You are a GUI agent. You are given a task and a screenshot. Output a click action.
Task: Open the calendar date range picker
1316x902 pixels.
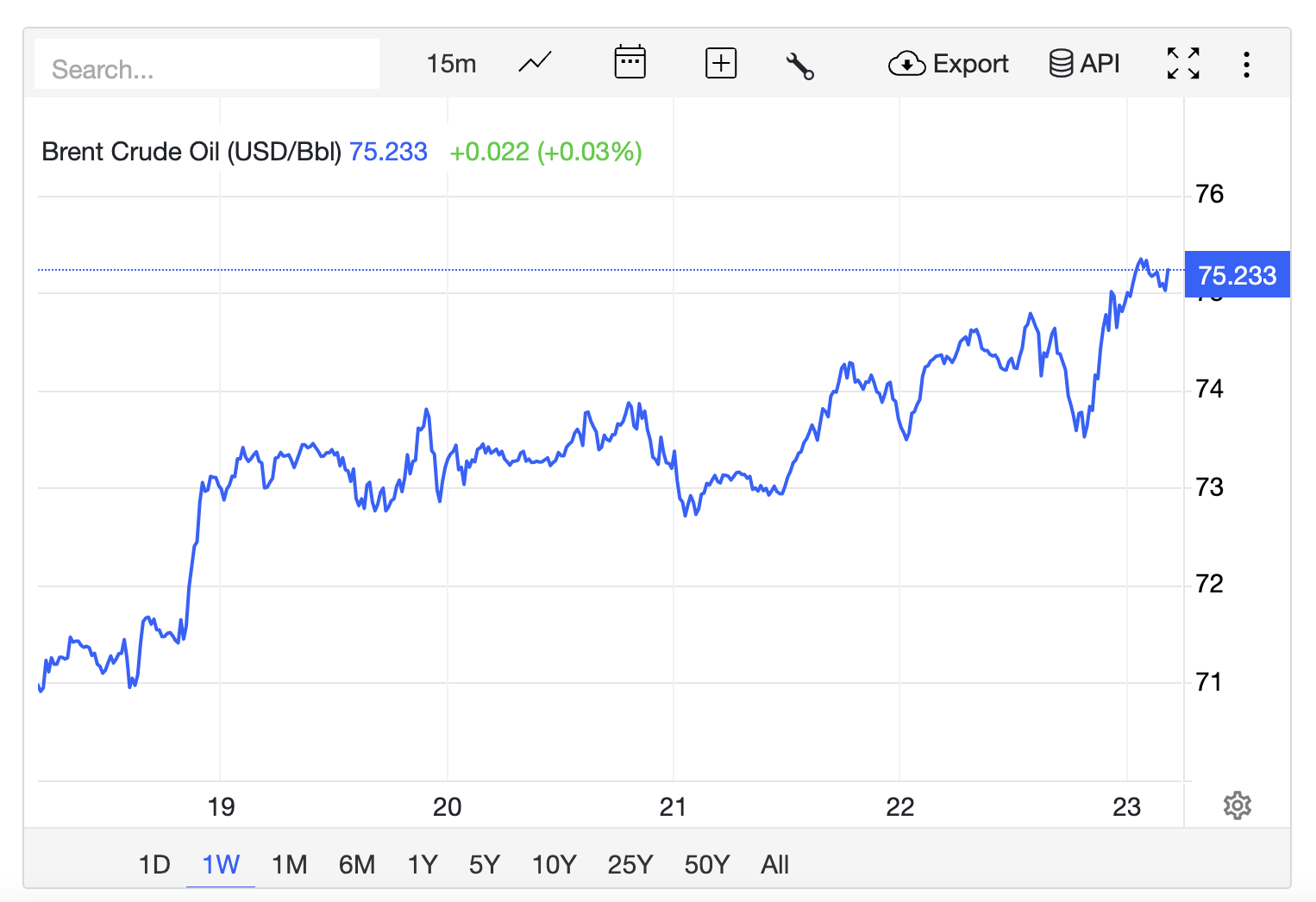[630, 62]
